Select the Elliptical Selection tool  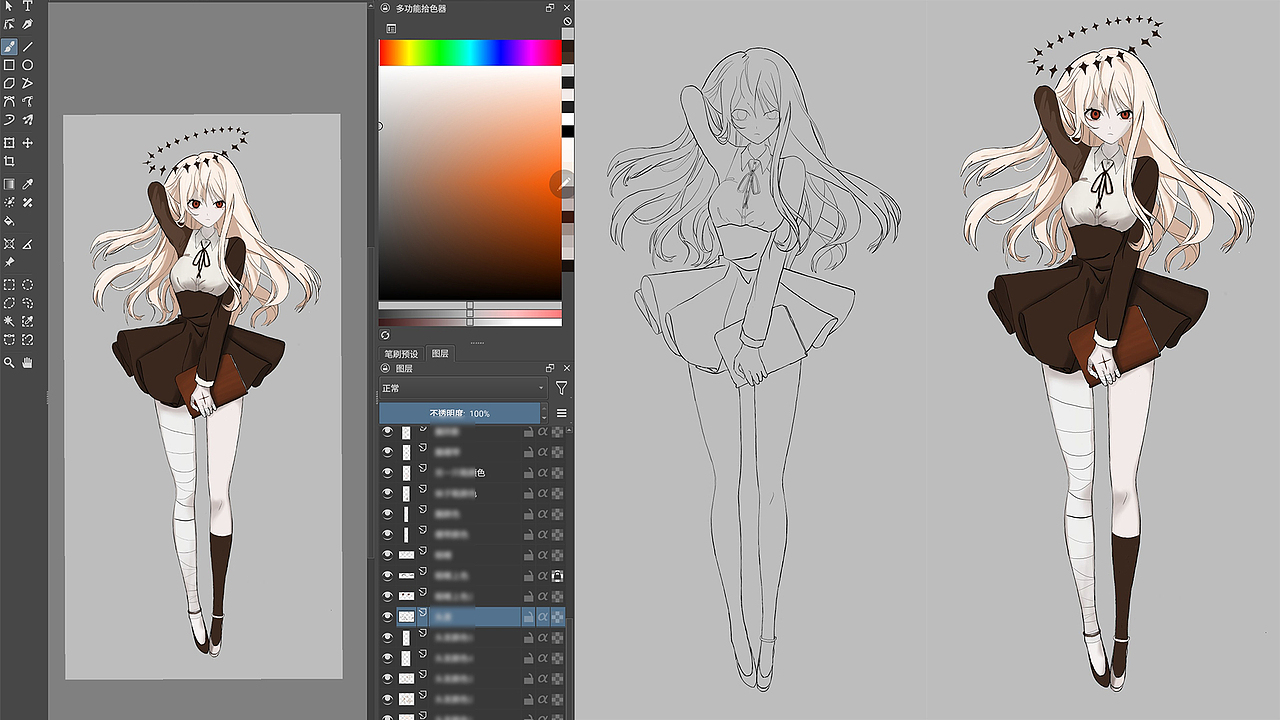tap(28, 284)
